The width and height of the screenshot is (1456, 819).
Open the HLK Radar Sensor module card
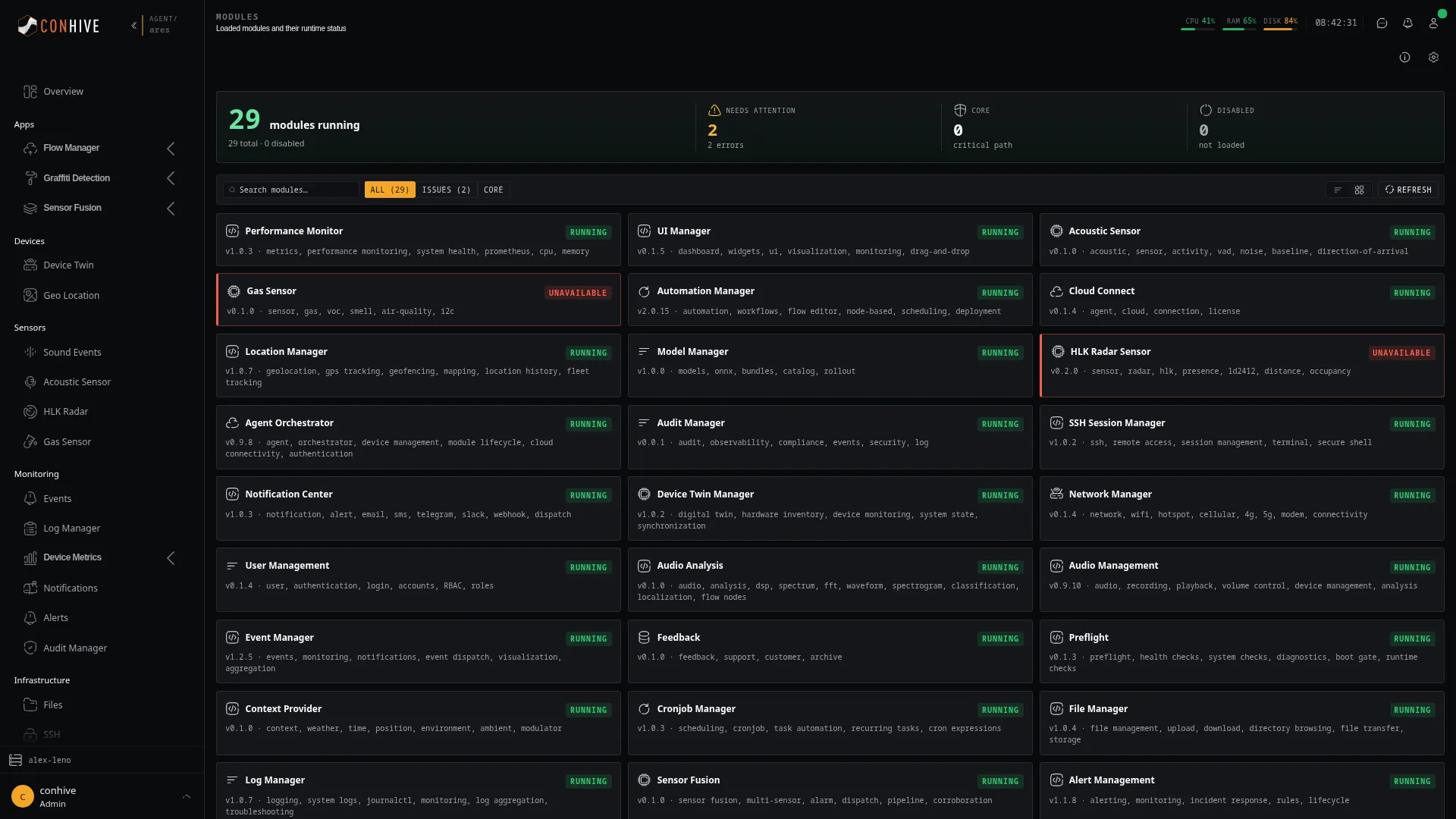pyautogui.click(x=1242, y=366)
